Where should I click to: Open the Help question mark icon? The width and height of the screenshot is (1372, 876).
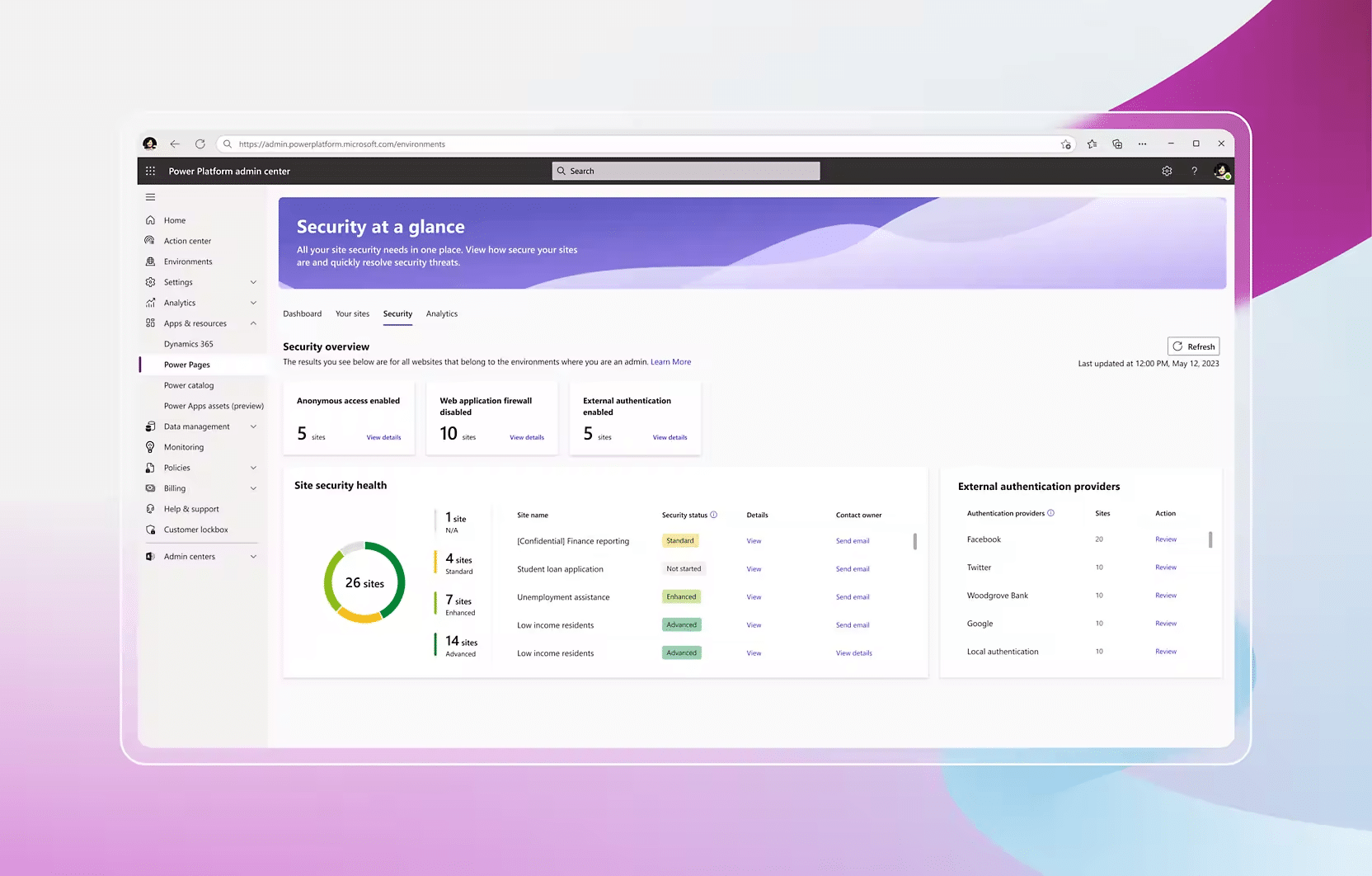point(1194,171)
